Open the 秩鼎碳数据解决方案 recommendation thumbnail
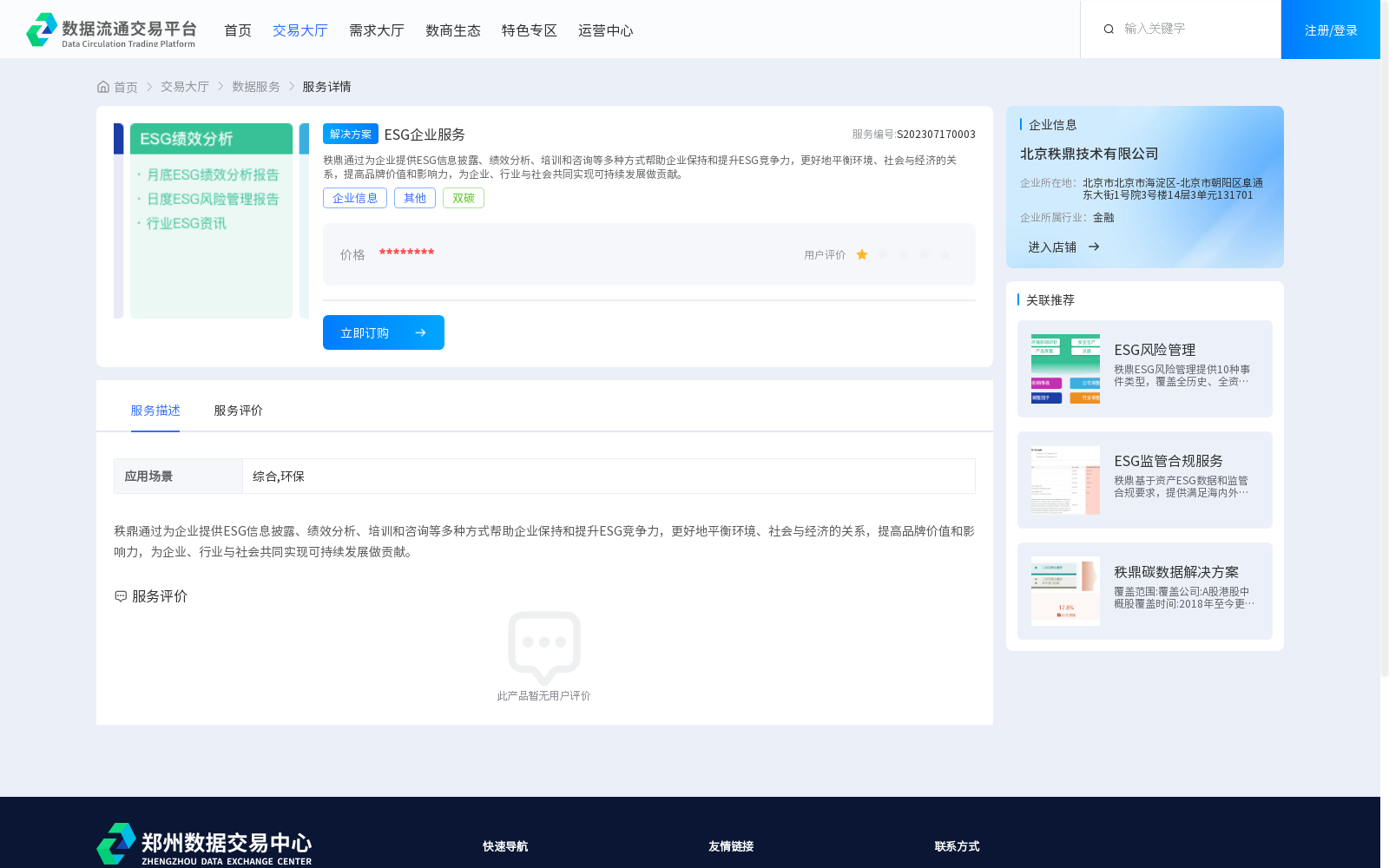Screen dimensions: 1389x868 point(1065,591)
